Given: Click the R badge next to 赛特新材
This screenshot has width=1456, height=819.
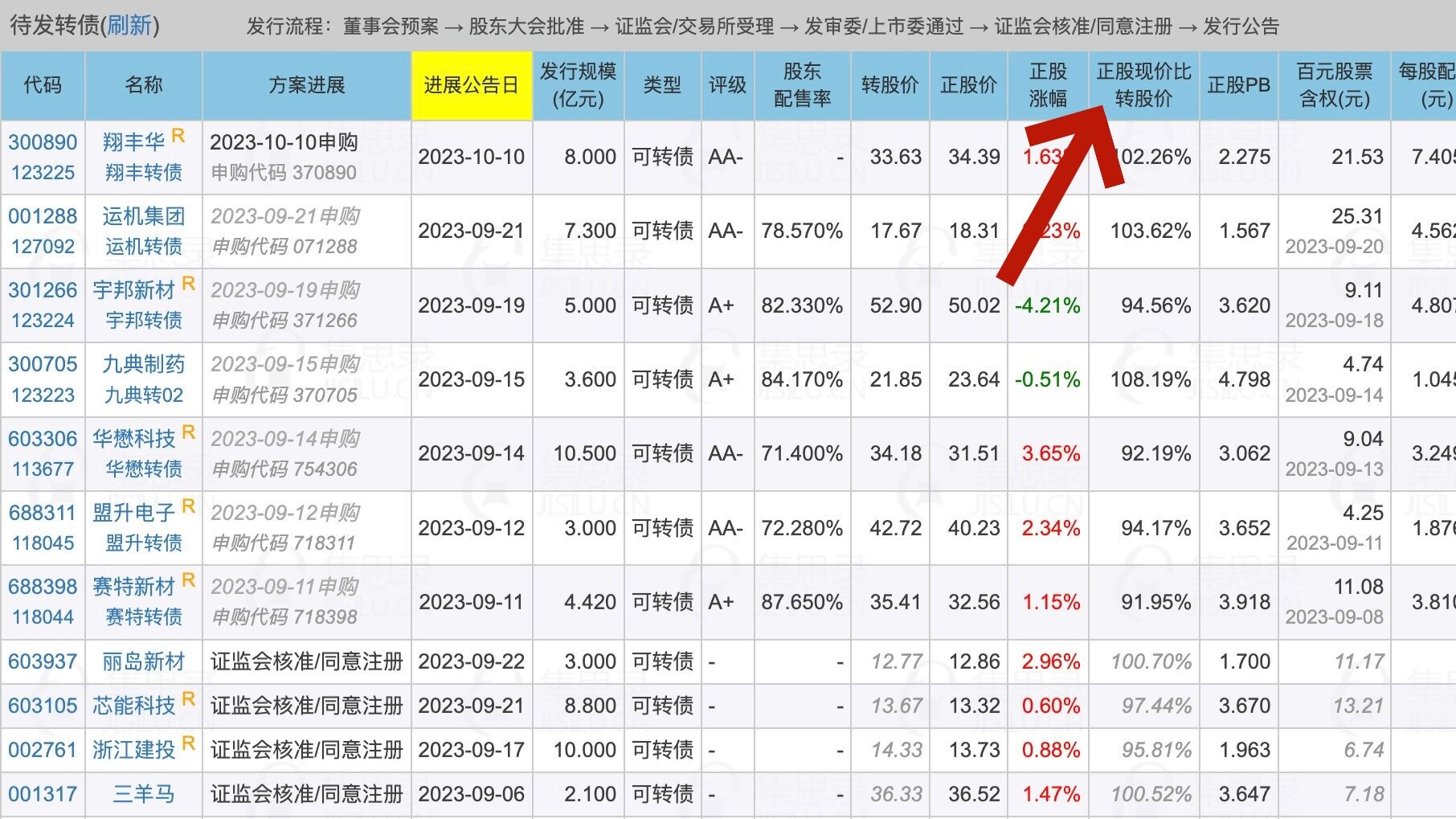Looking at the screenshot, I should click(x=187, y=581).
